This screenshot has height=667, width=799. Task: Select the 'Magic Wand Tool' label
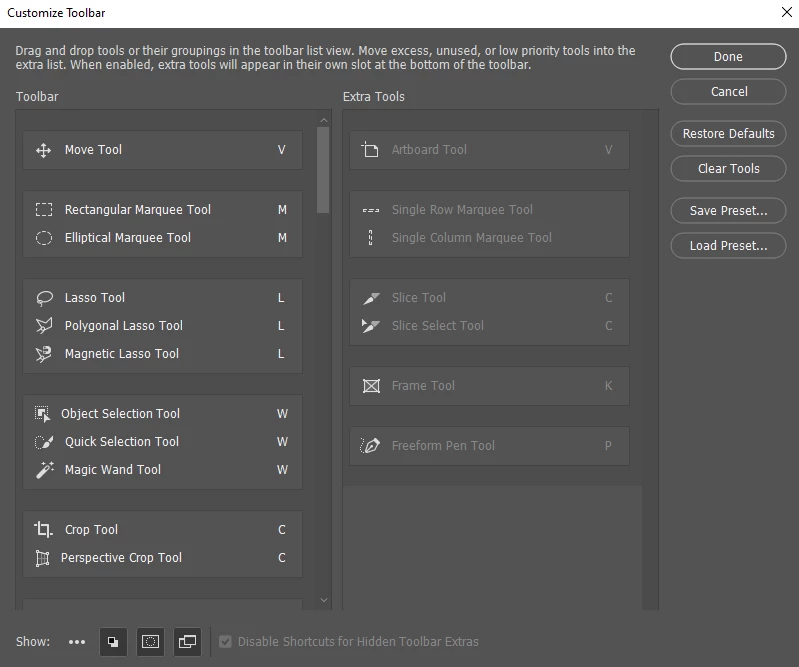coord(113,470)
